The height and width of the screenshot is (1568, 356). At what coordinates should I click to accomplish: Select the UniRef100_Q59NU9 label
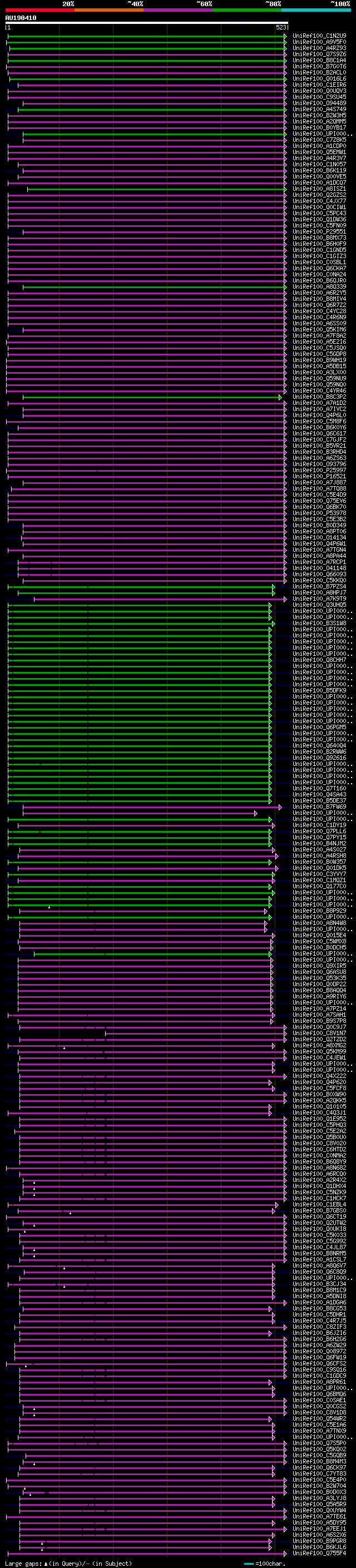coord(319,379)
